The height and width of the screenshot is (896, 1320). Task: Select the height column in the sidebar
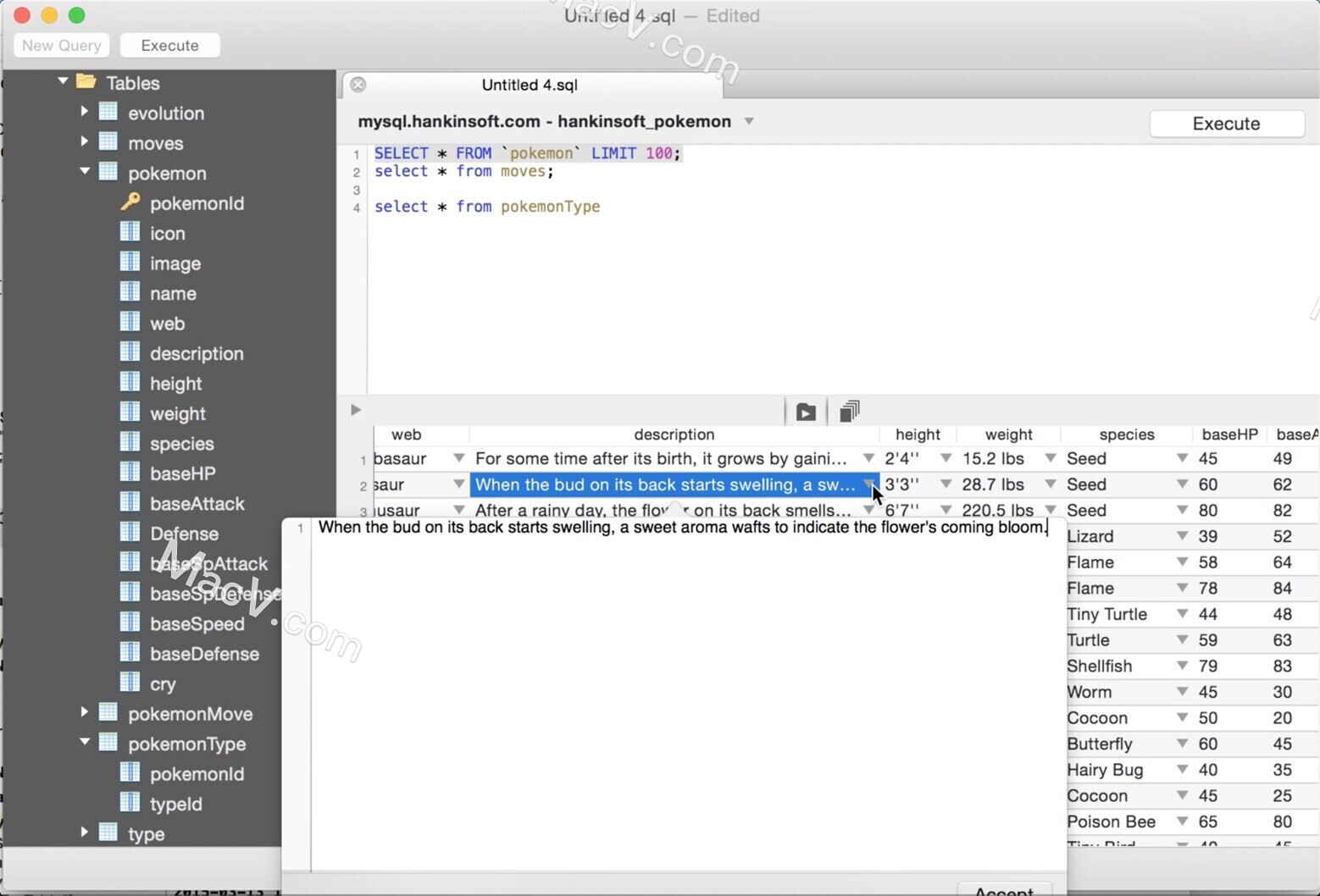click(175, 383)
